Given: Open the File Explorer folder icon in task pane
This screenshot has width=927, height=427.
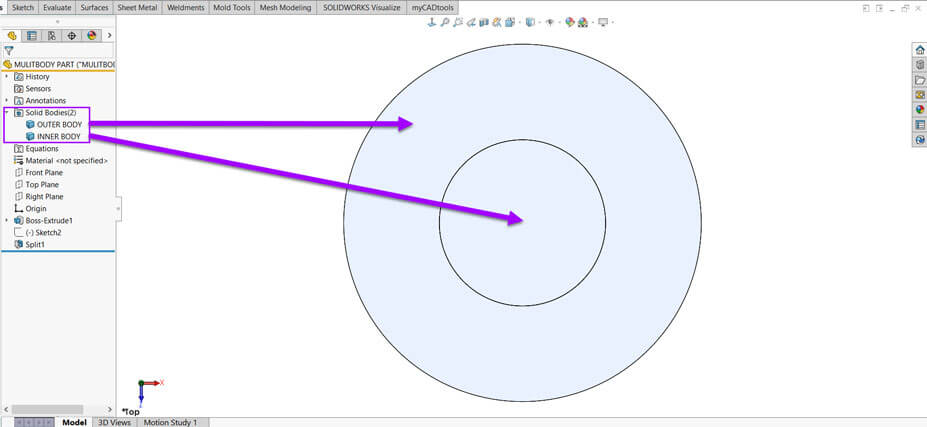Looking at the screenshot, I should pyautogui.click(x=919, y=80).
